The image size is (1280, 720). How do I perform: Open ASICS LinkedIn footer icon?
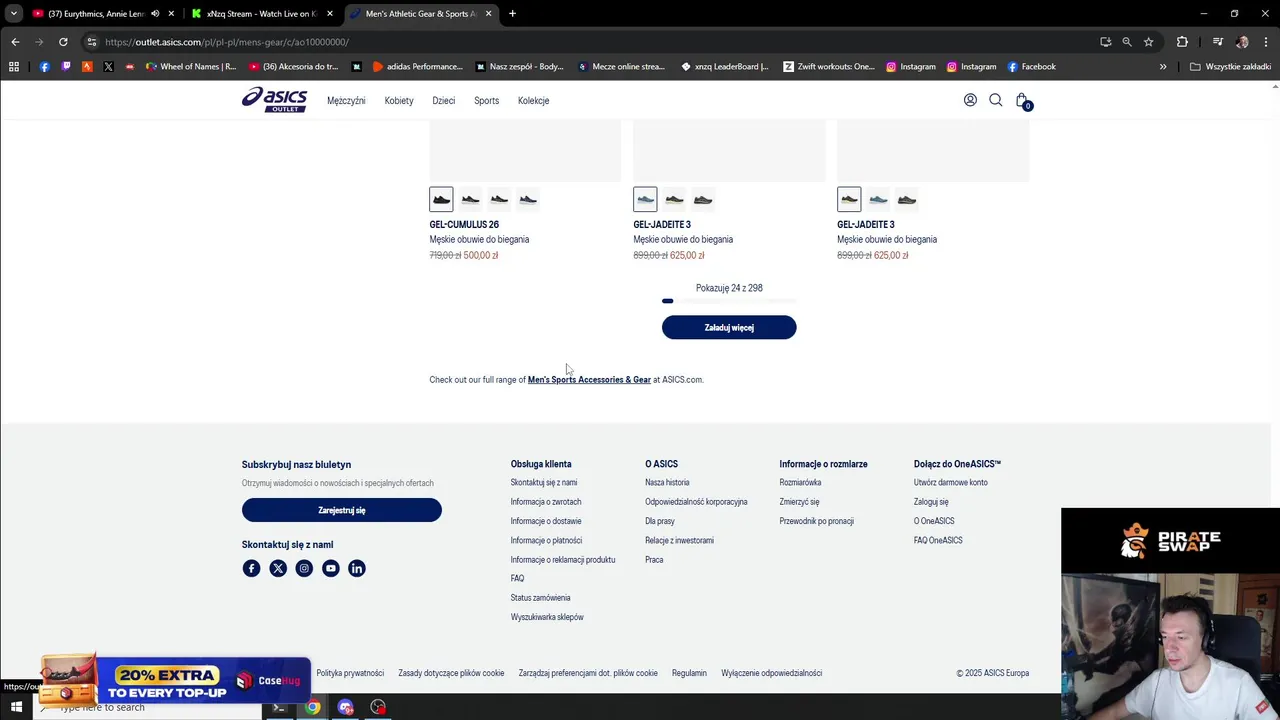click(x=356, y=568)
